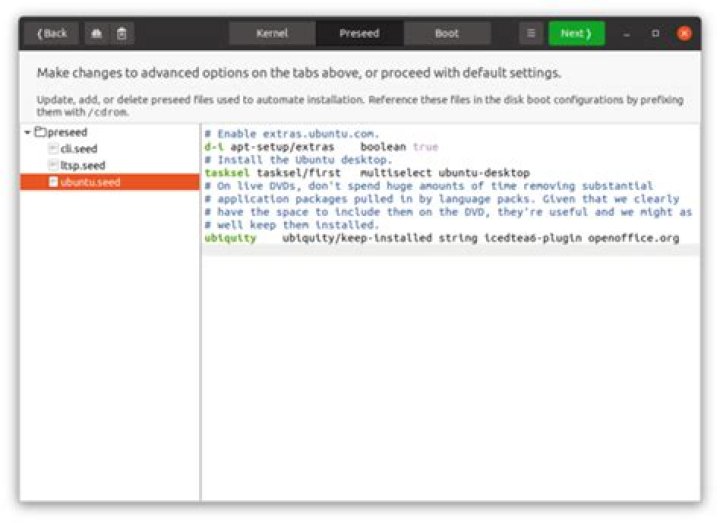Image resolution: width=720 pixels, height=523 pixels.
Task: Click the 'true' value in editor
Action: pos(426,147)
